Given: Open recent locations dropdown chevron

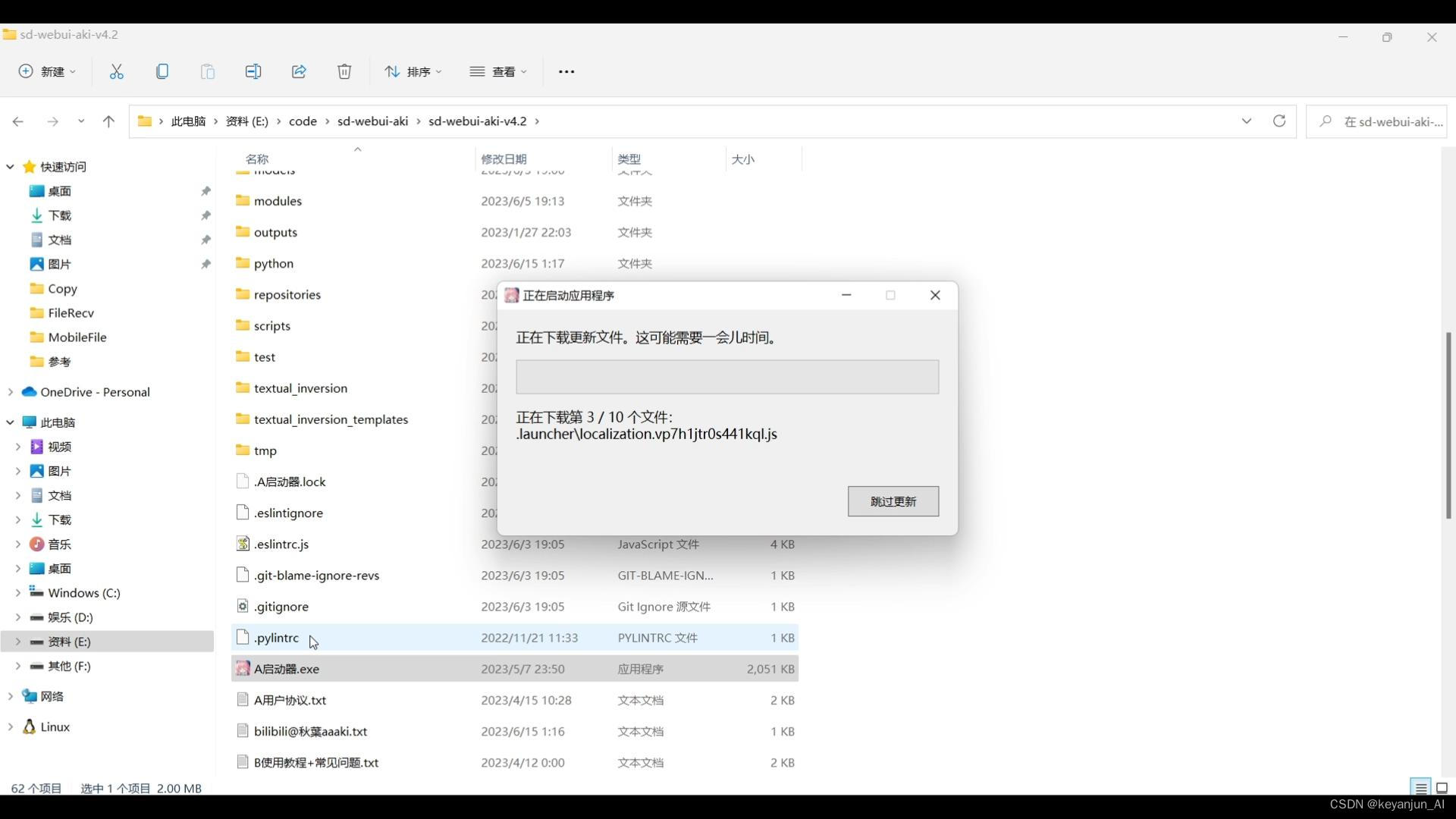Looking at the screenshot, I should [x=81, y=121].
